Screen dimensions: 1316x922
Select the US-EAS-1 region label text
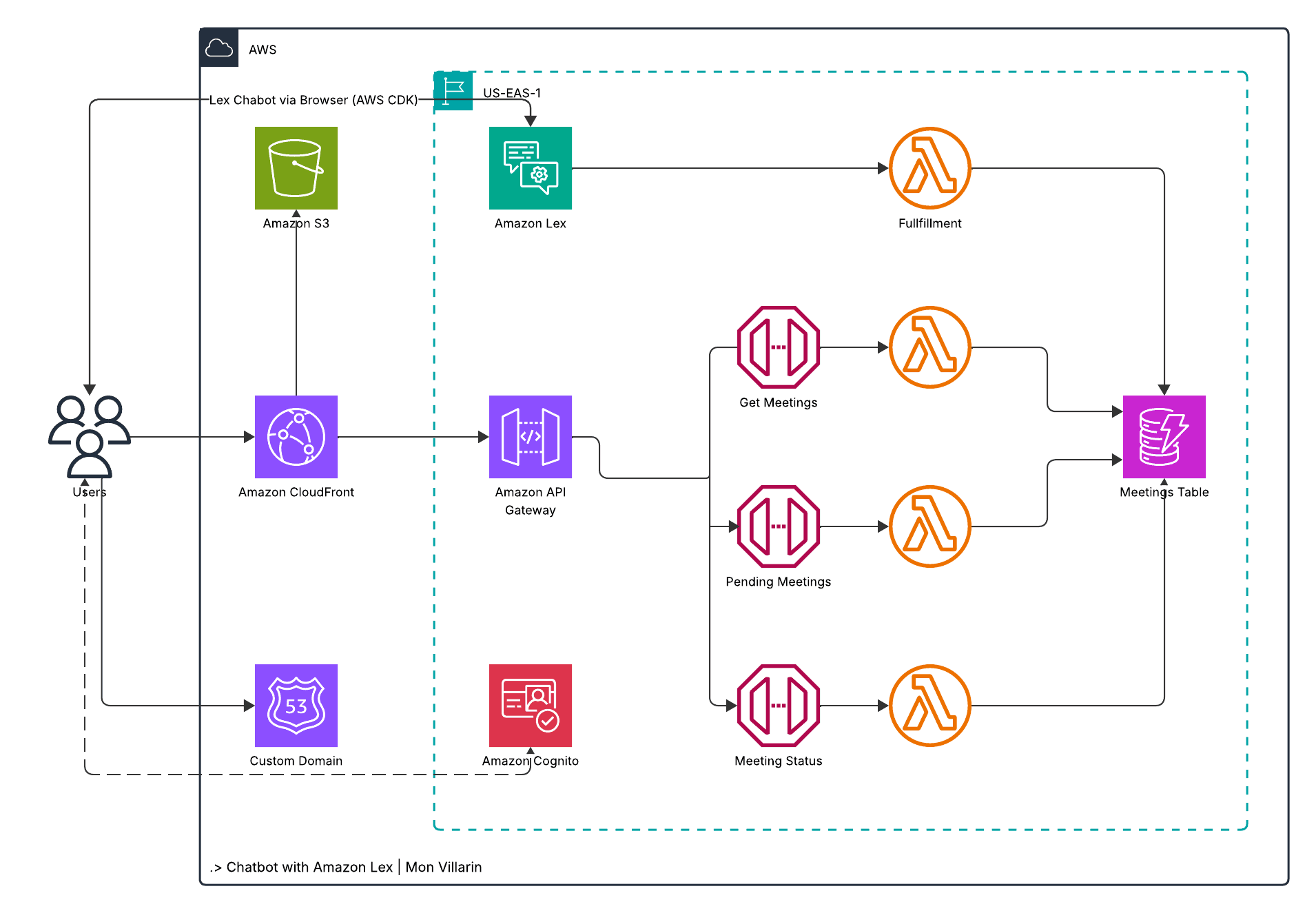[x=512, y=92]
